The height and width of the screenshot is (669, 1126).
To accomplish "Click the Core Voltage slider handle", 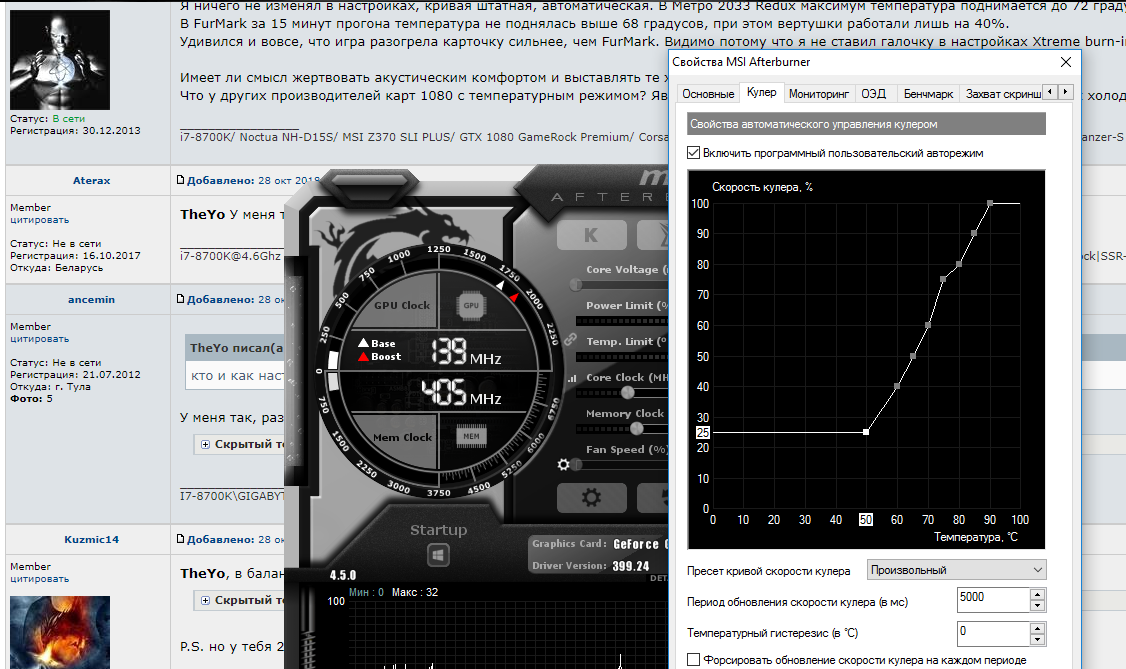I will (575, 285).
